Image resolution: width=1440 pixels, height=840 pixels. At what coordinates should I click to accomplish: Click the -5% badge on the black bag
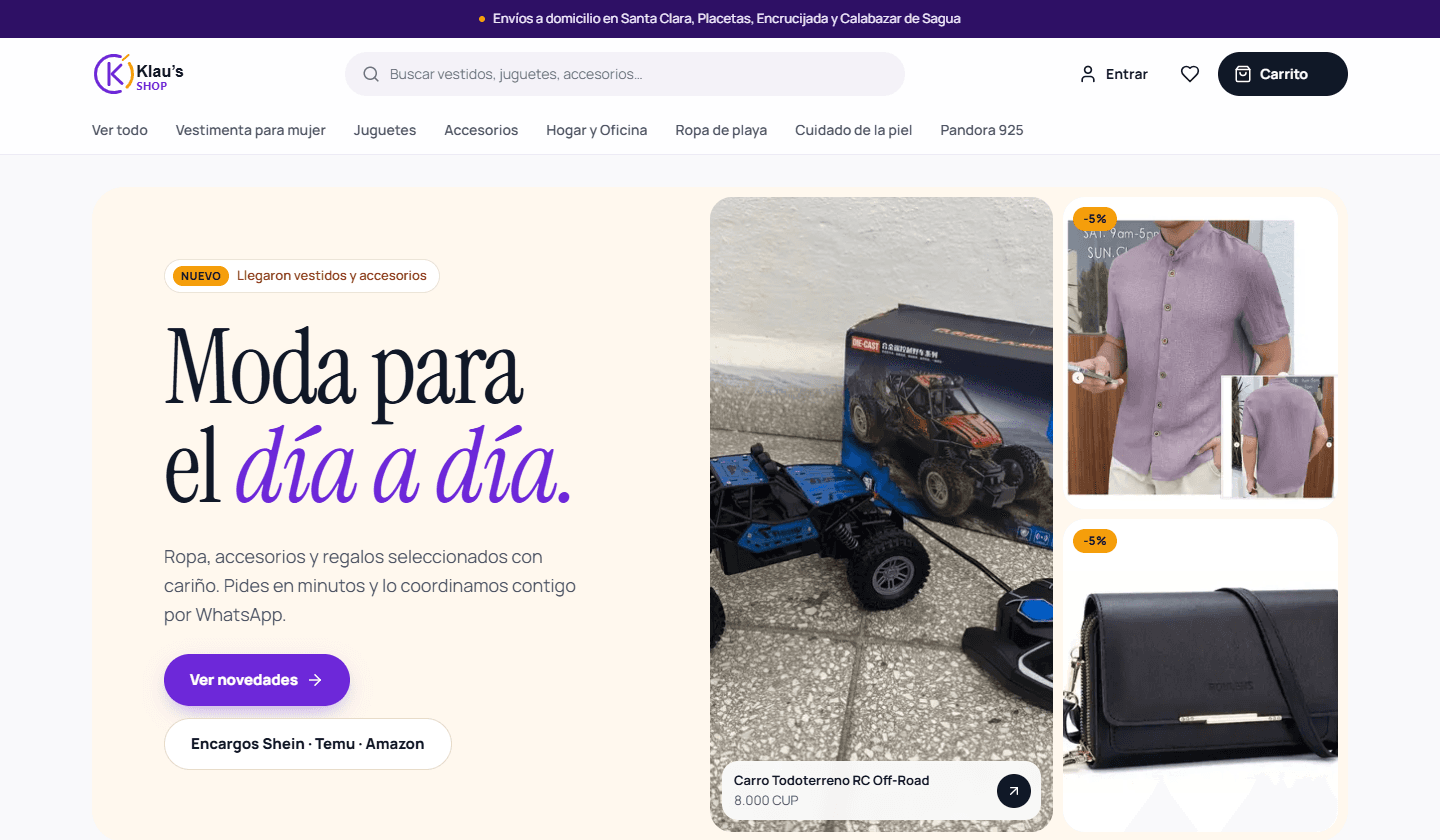click(1095, 541)
